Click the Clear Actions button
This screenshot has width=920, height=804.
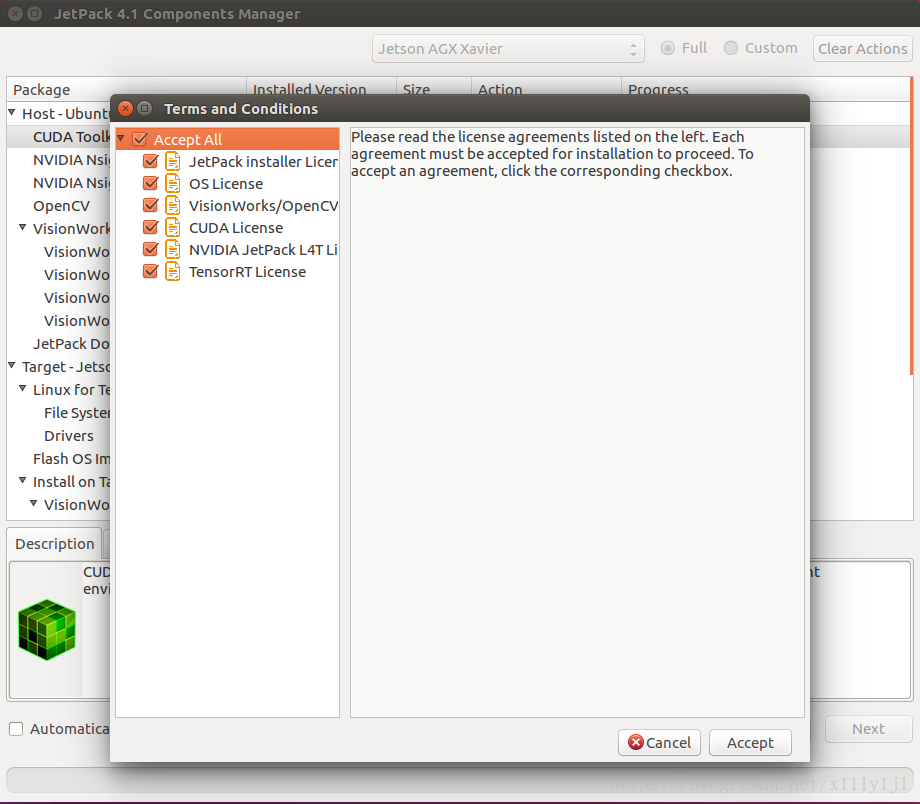862,49
